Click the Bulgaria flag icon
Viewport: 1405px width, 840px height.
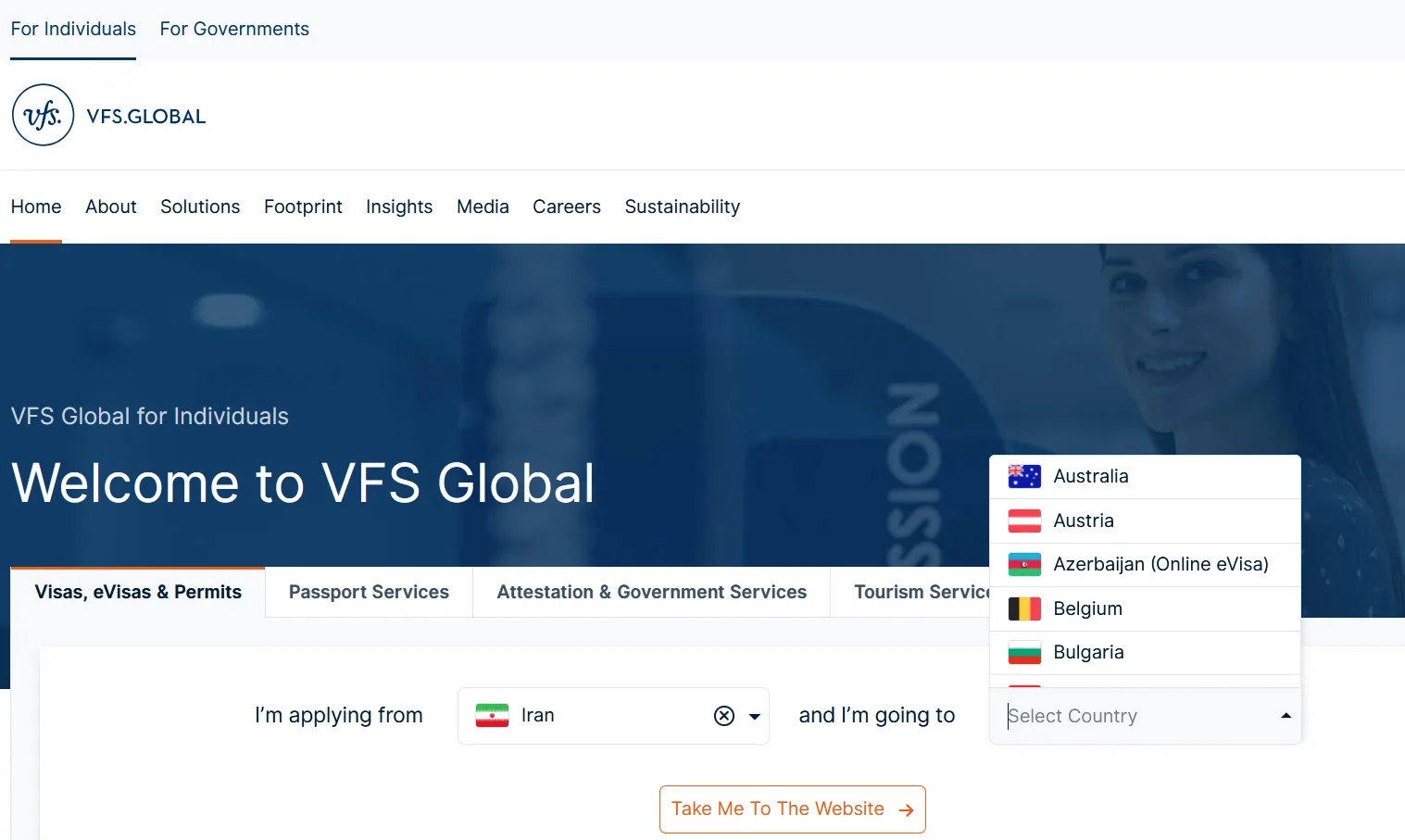pos(1024,652)
